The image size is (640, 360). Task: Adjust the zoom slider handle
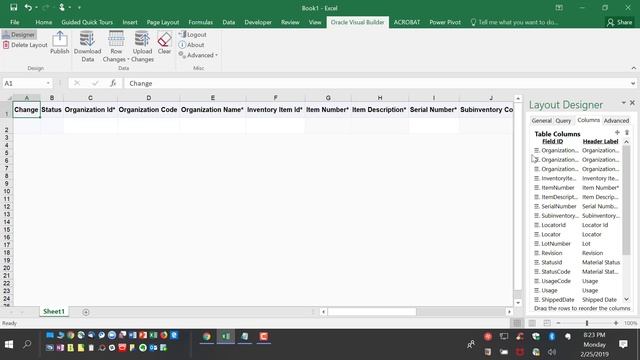[587, 323]
